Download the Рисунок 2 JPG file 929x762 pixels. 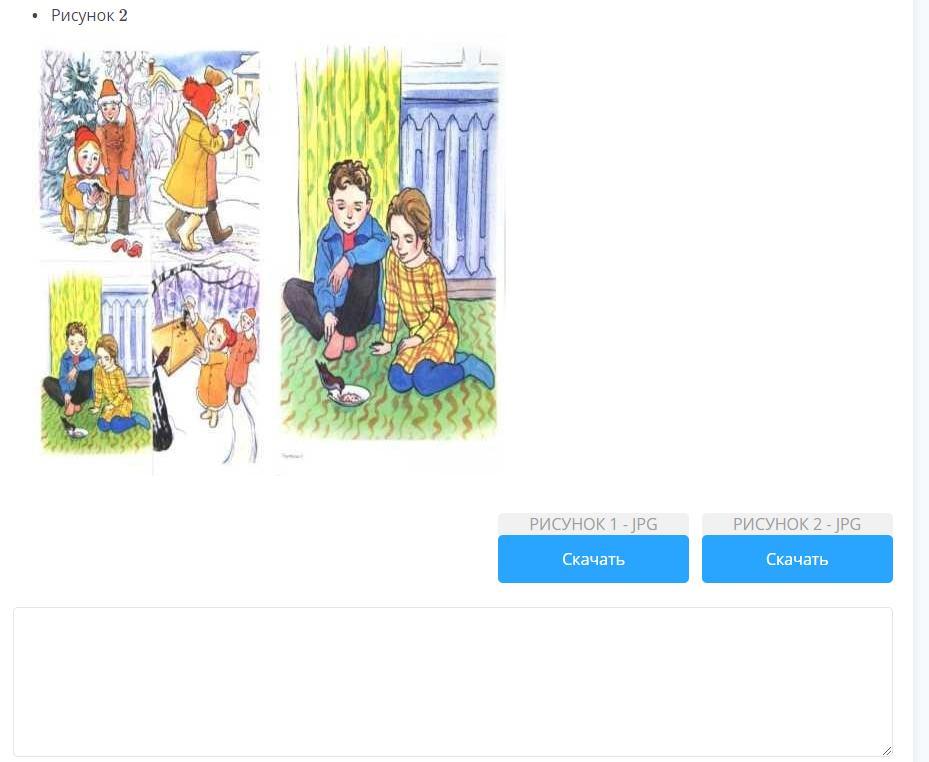coord(797,559)
